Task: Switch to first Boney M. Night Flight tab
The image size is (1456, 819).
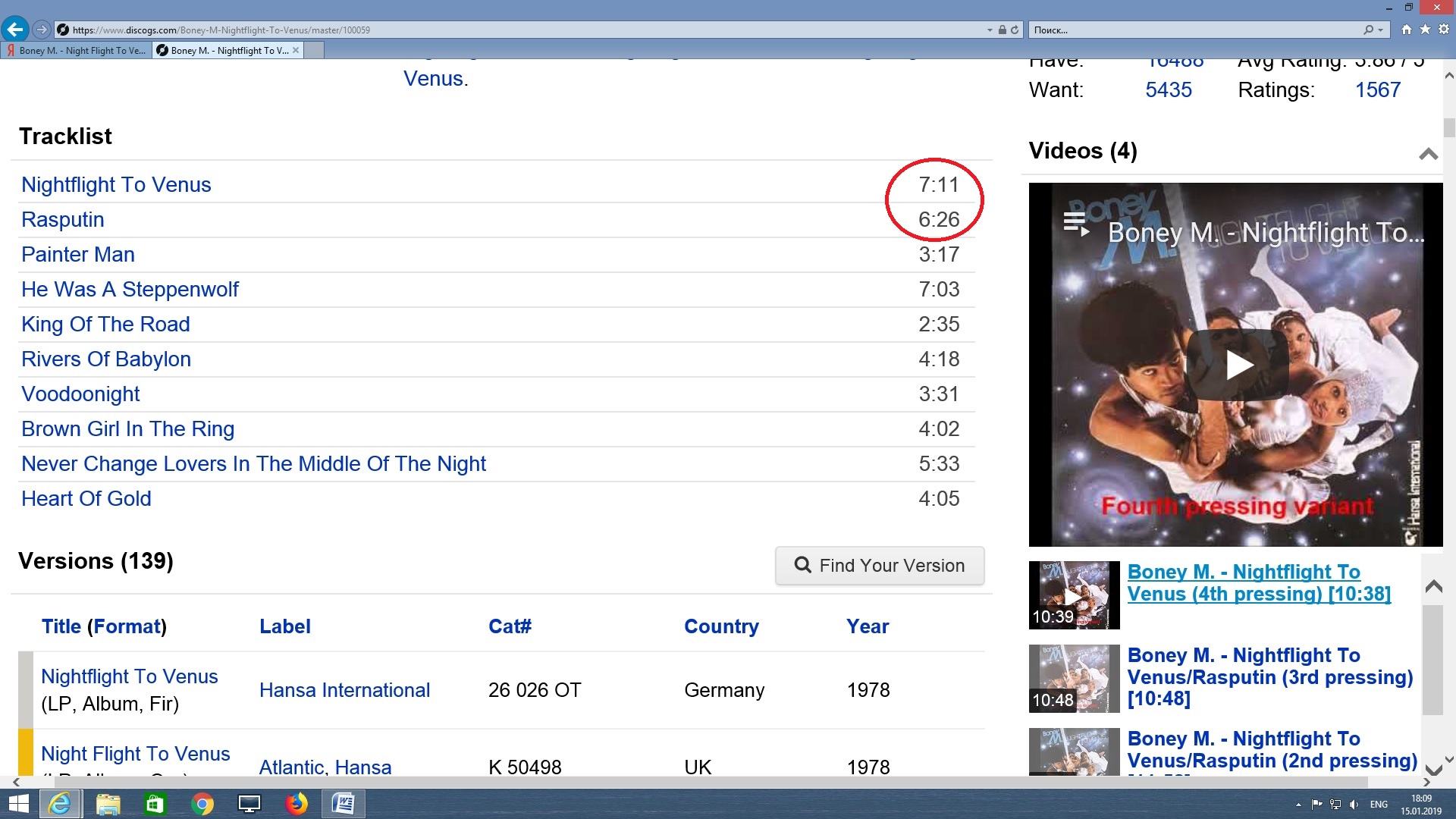Action: click(76, 50)
